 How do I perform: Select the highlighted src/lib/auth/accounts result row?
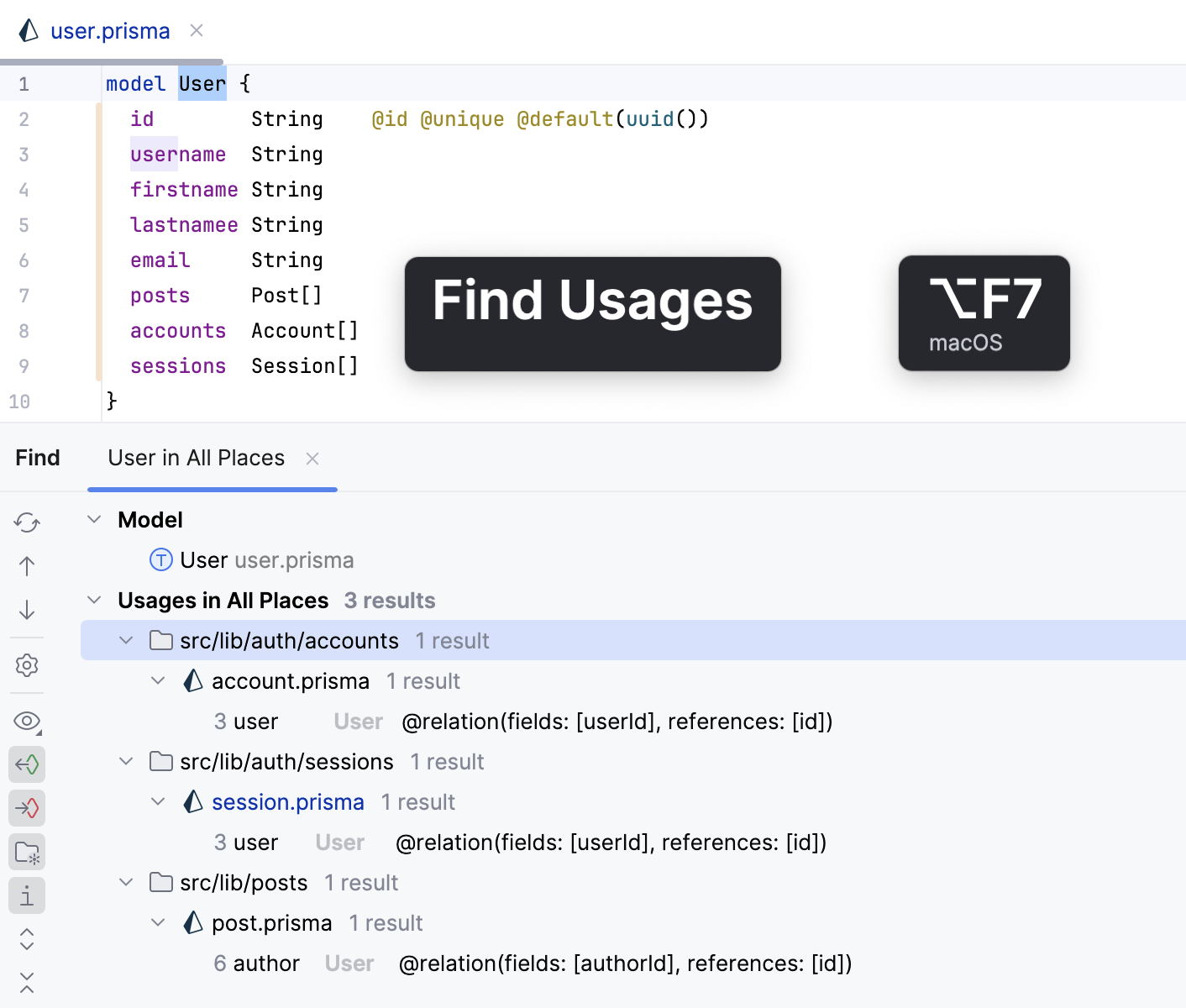(289, 640)
